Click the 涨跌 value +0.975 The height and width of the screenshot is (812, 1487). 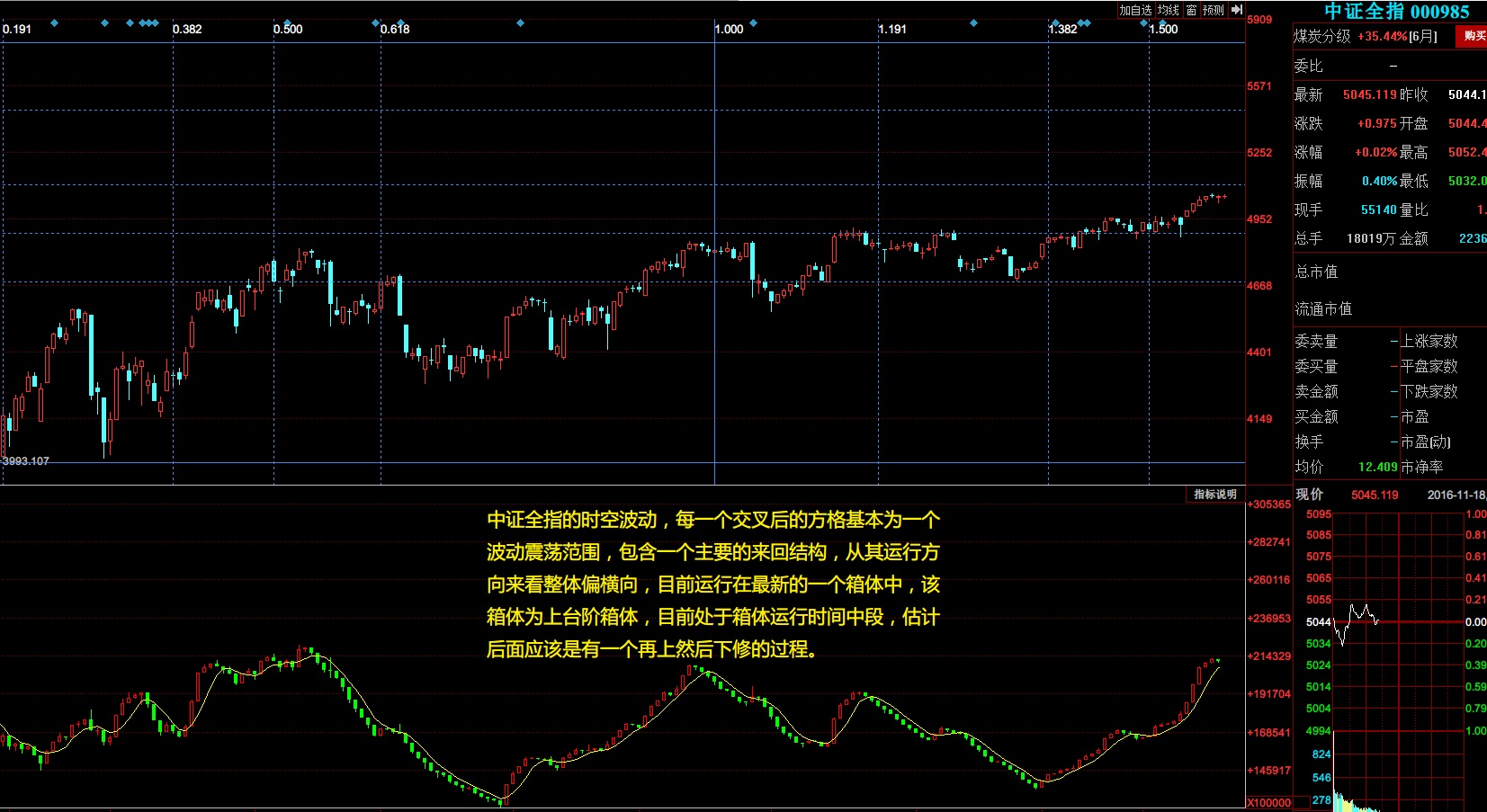point(1376,123)
